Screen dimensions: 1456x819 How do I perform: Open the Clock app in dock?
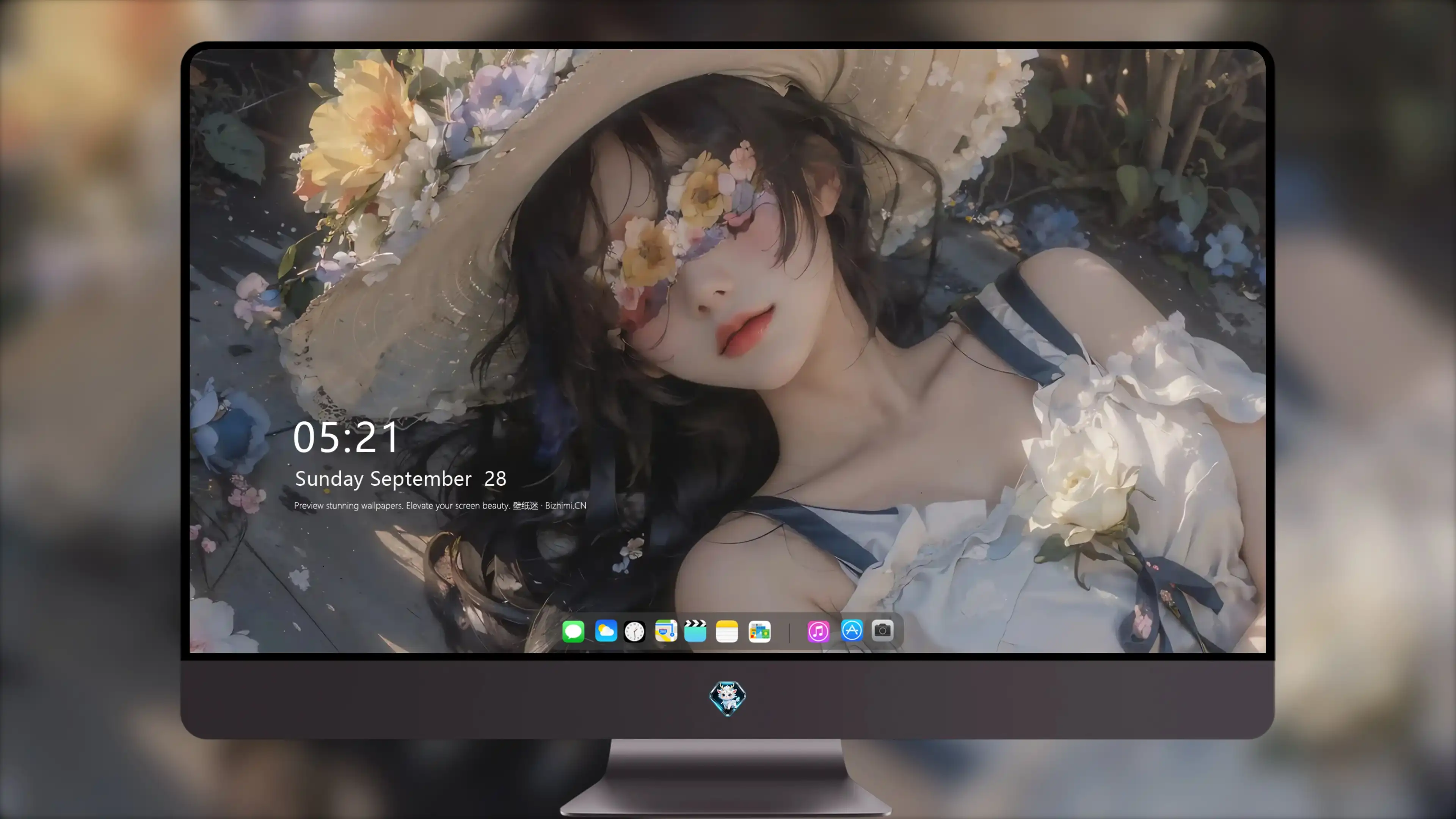click(634, 631)
